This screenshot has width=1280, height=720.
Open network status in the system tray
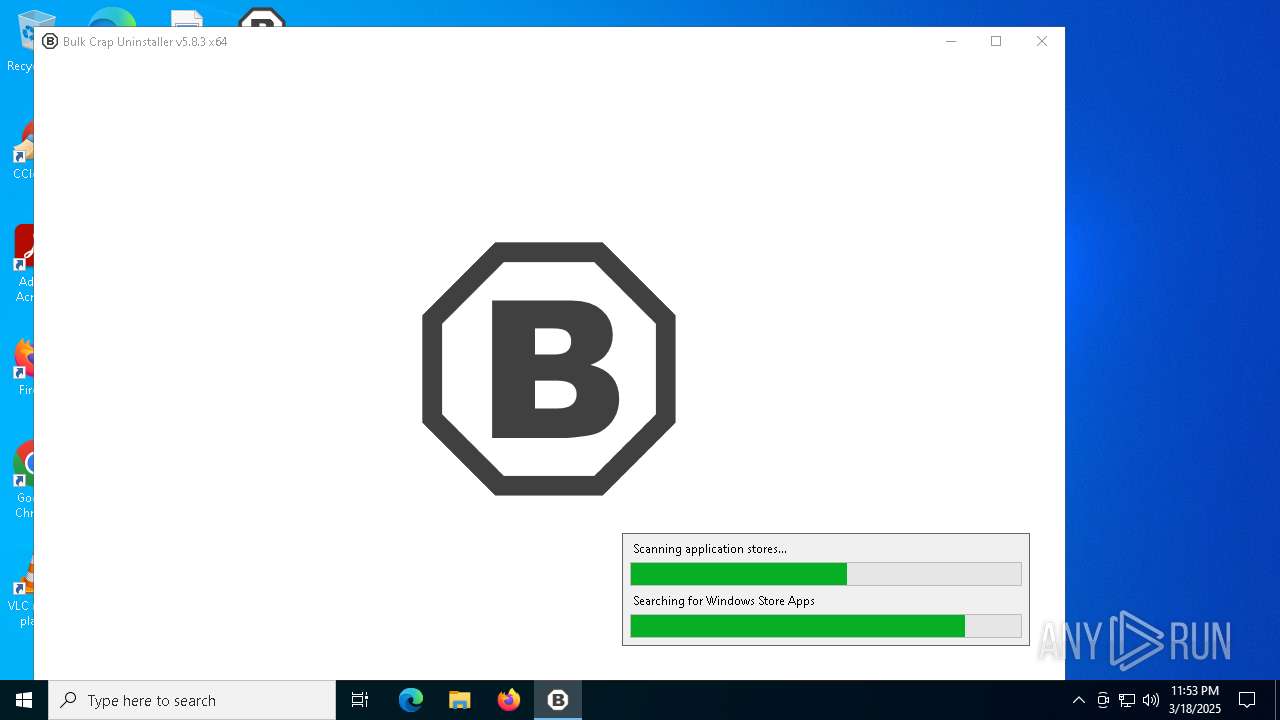click(x=1127, y=700)
